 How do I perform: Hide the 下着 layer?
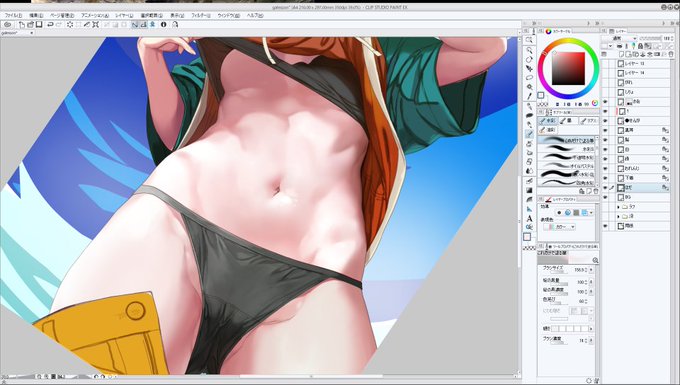coord(605,178)
